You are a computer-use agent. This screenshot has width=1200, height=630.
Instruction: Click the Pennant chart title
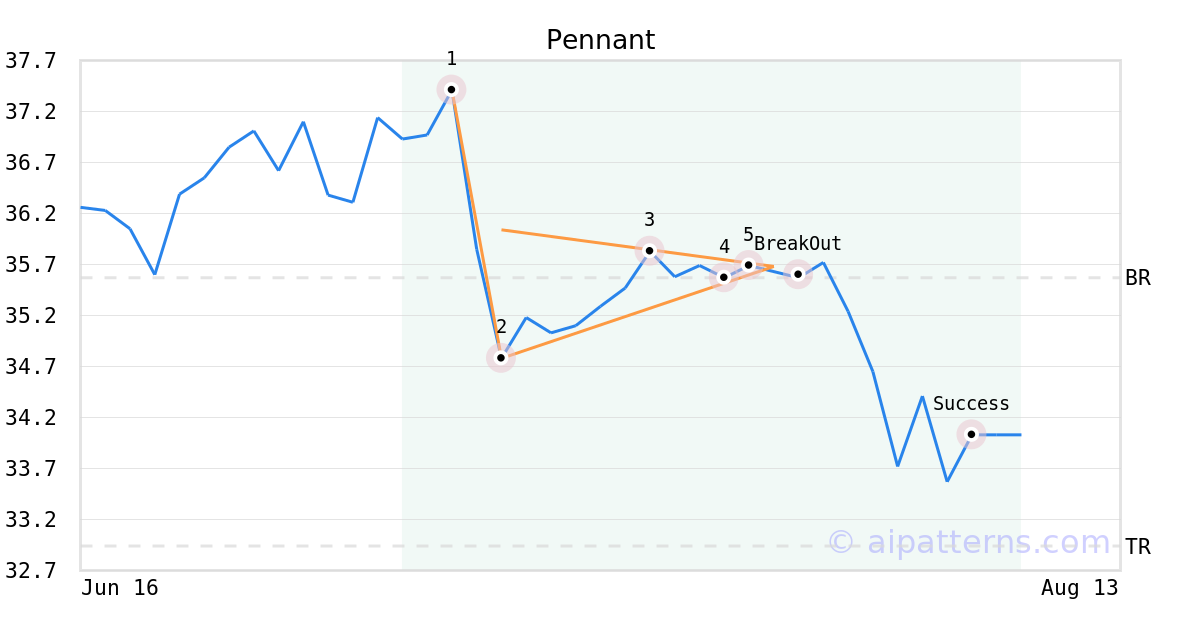600,41
